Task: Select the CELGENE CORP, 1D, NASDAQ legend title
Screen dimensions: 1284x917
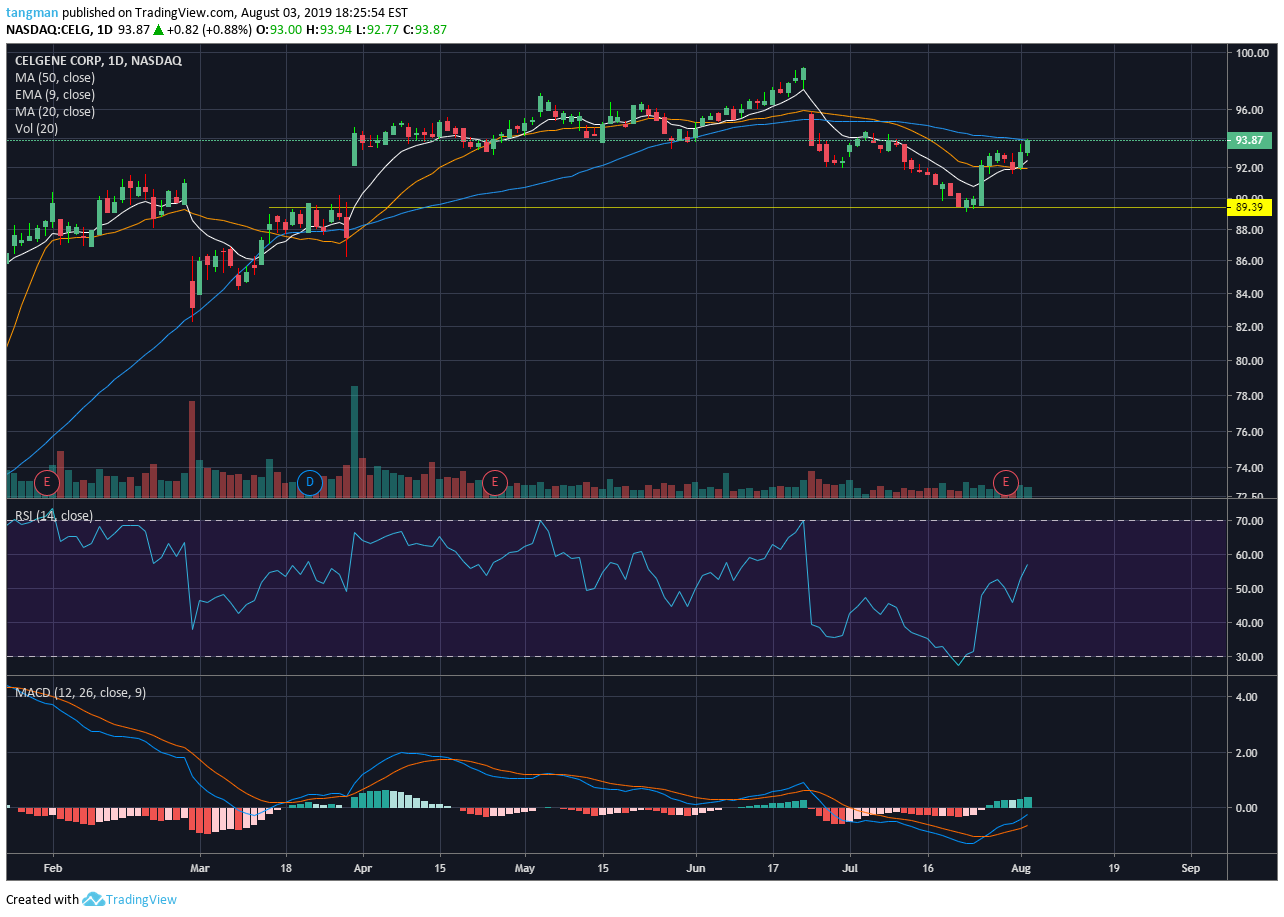Action: point(98,60)
